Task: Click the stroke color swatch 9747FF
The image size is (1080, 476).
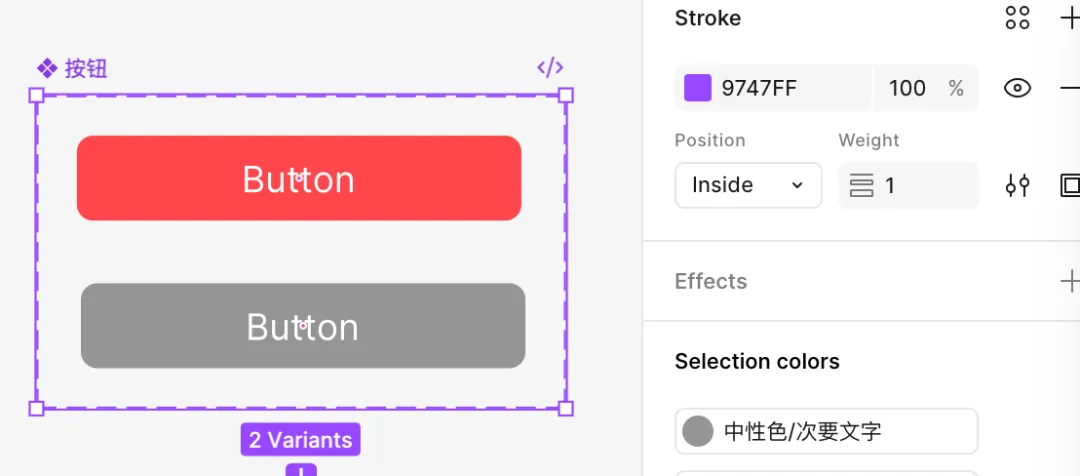Action: pyautogui.click(x=697, y=88)
